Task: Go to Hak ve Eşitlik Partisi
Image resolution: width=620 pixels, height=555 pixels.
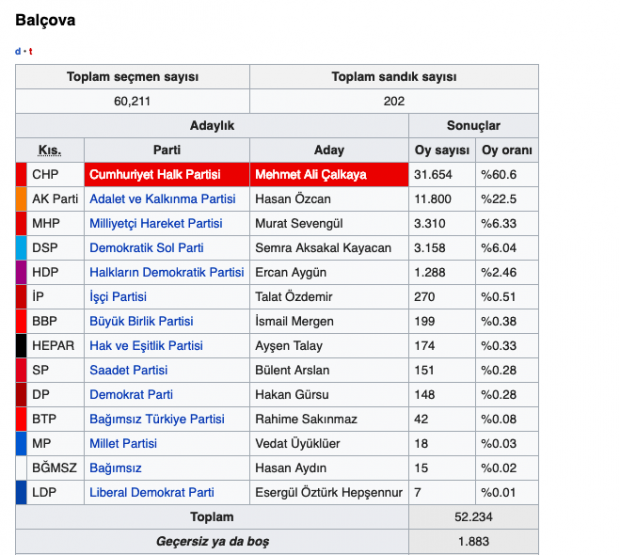Action: point(145,346)
